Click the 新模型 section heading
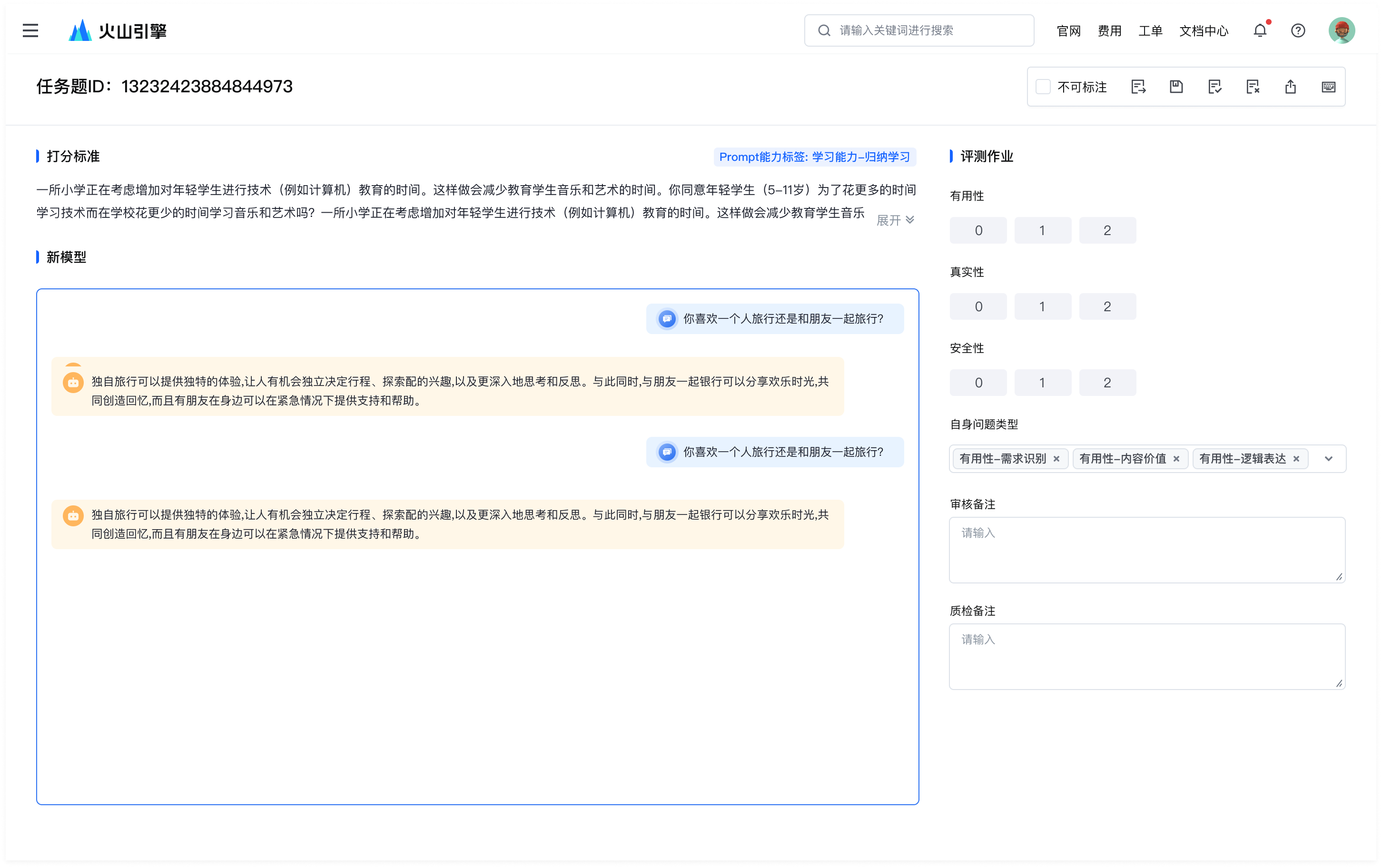This screenshot has width=1382, height=868. coord(66,258)
